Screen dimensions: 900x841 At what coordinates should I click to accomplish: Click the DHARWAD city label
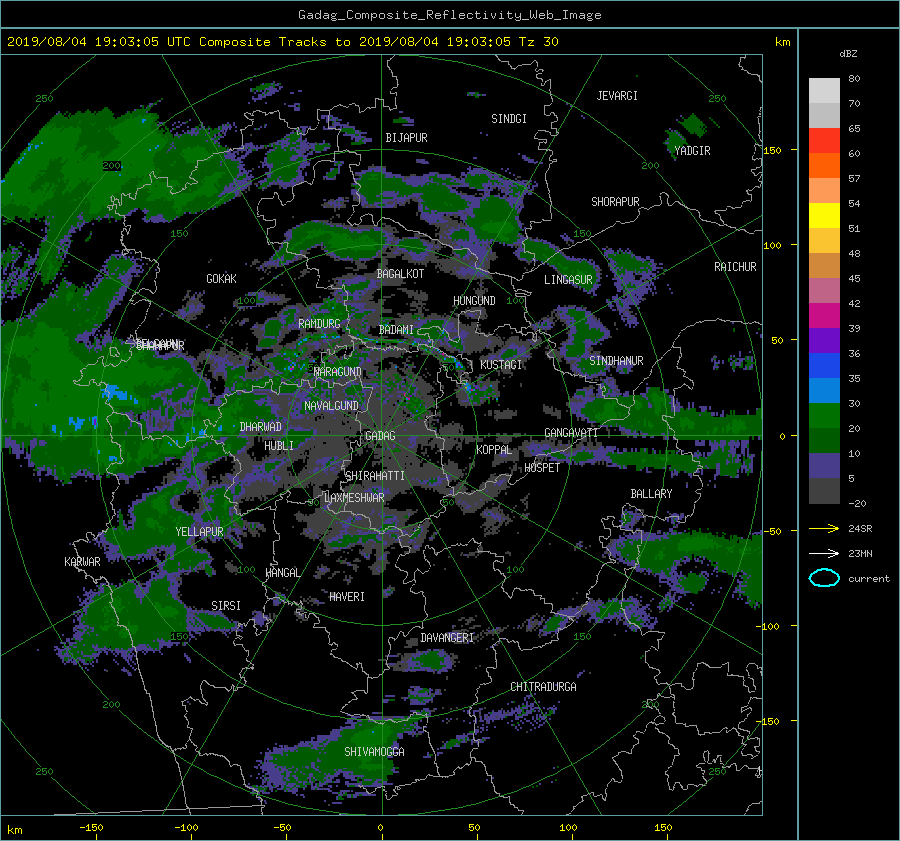(261, 427)
